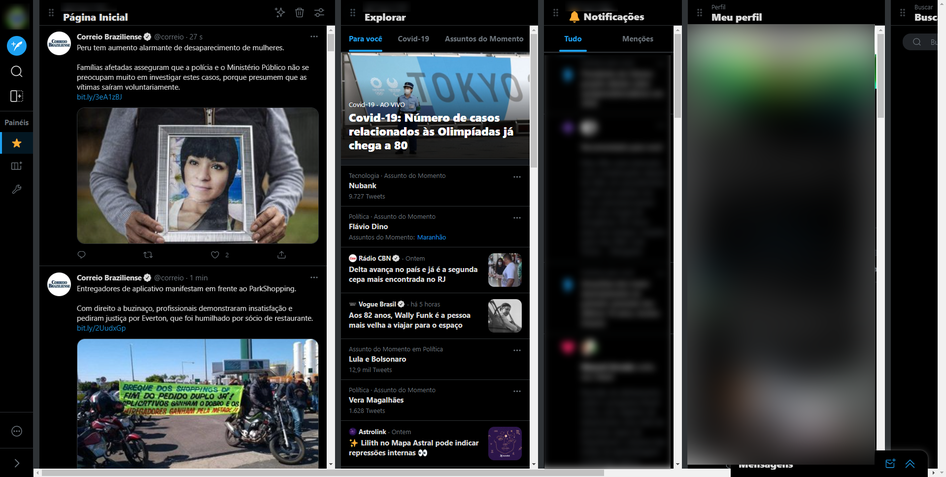Switch to the Para você tab
The image size is (946, 477).
pyautogui.click(x=365, y=39)
